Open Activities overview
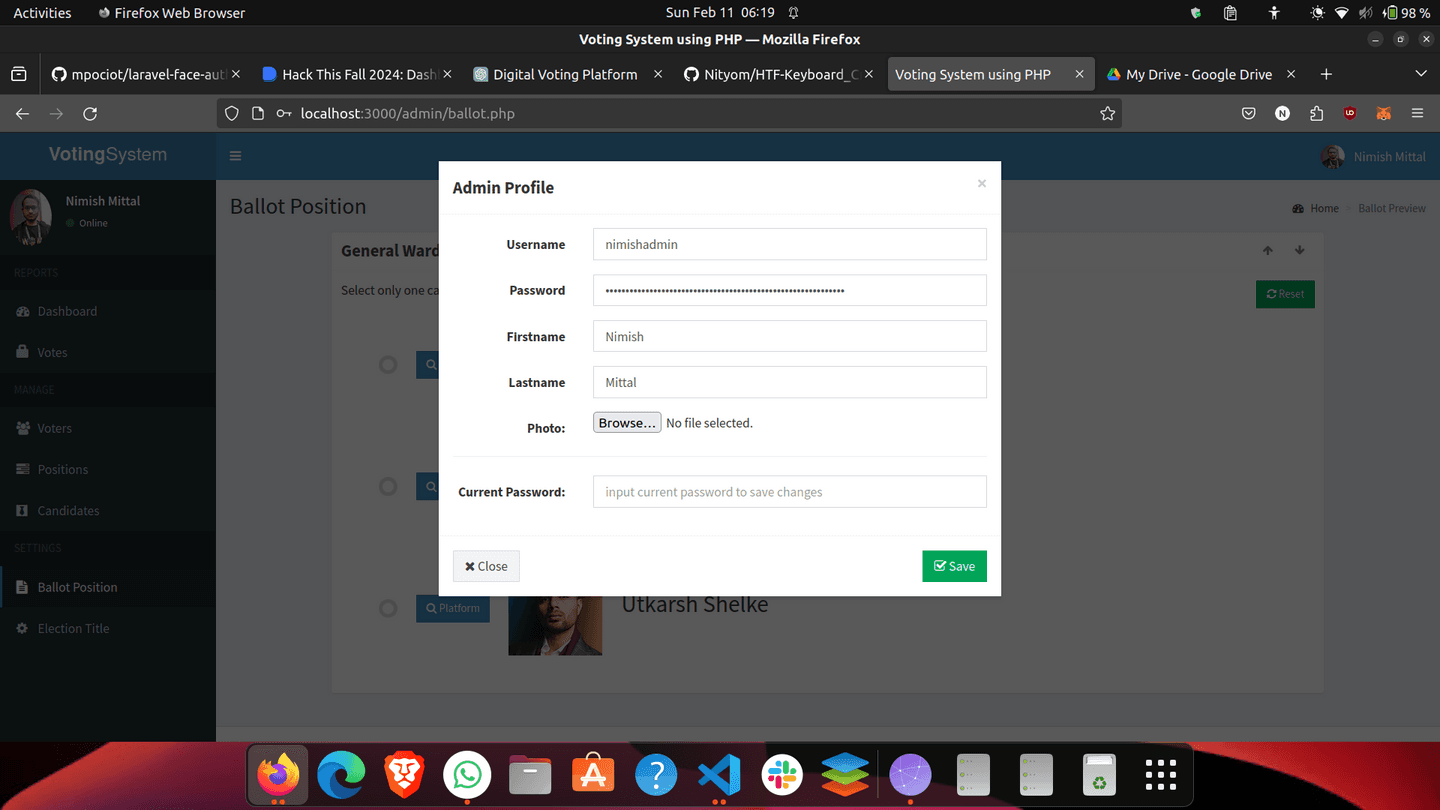Viewport: 1440px width, 810px height. point(42,13)
